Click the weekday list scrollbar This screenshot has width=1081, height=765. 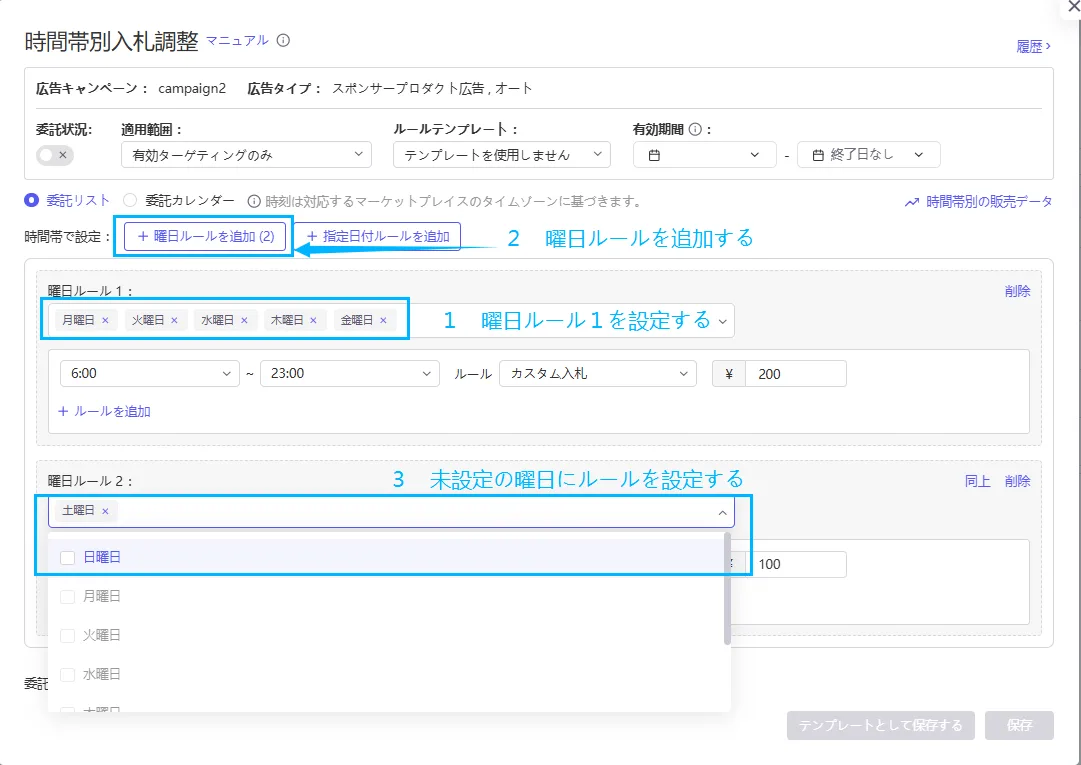[x=727, y=589]
